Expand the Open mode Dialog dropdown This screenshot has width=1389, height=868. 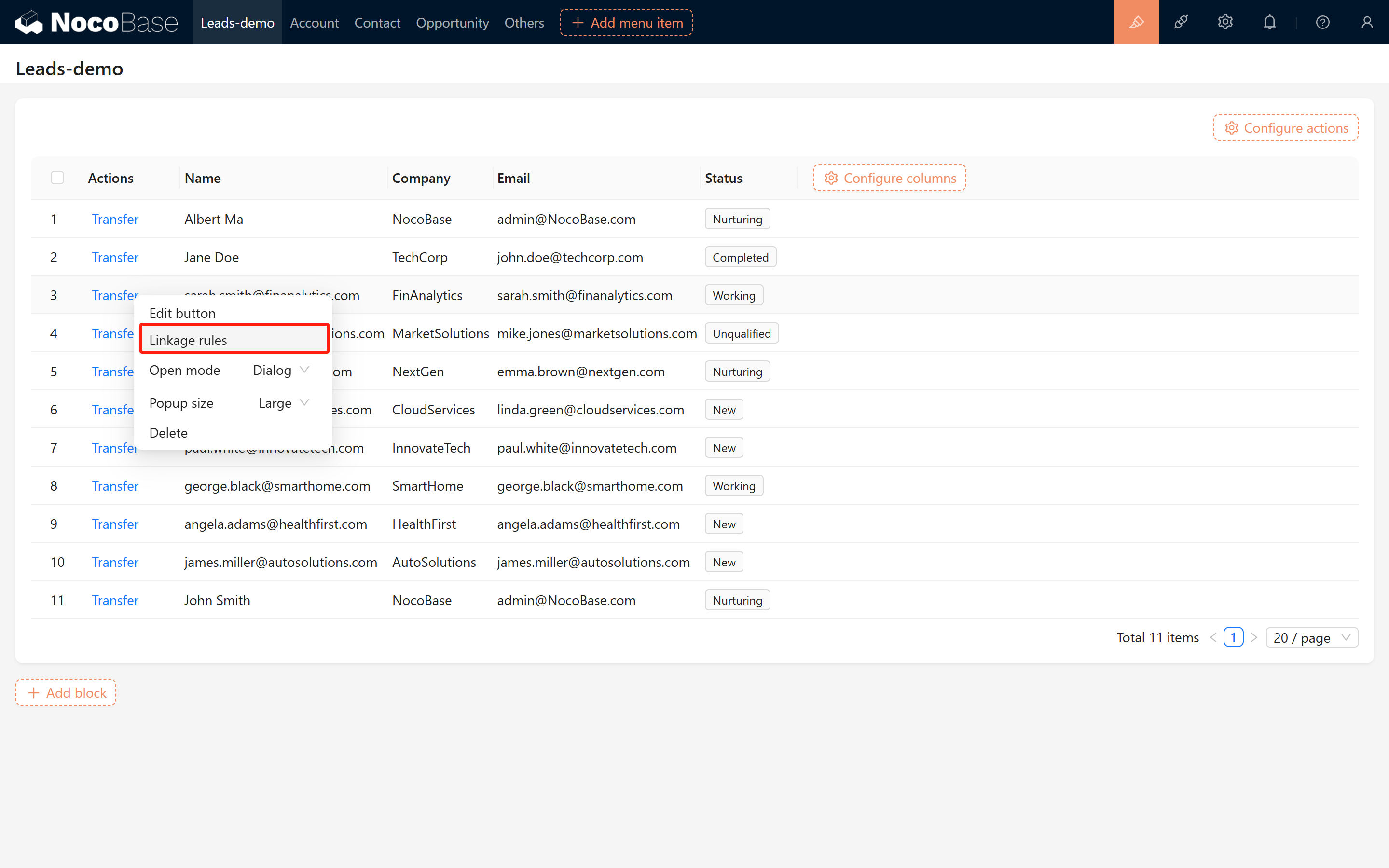click(281, 370)
